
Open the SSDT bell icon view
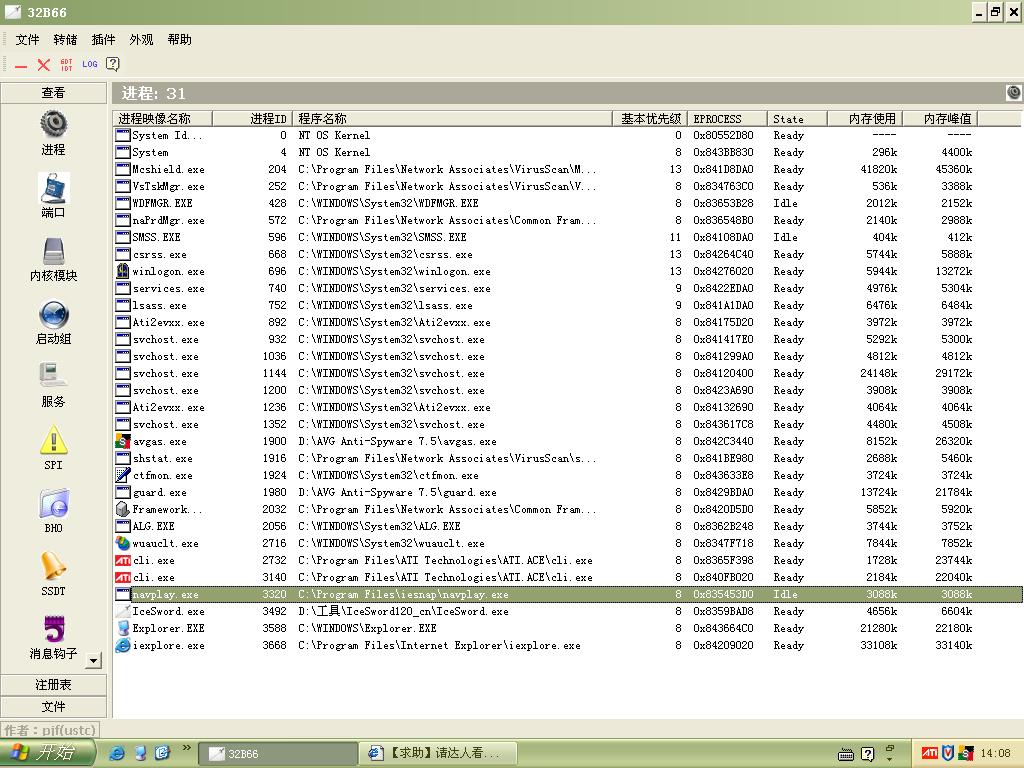(x=53, y=566)
